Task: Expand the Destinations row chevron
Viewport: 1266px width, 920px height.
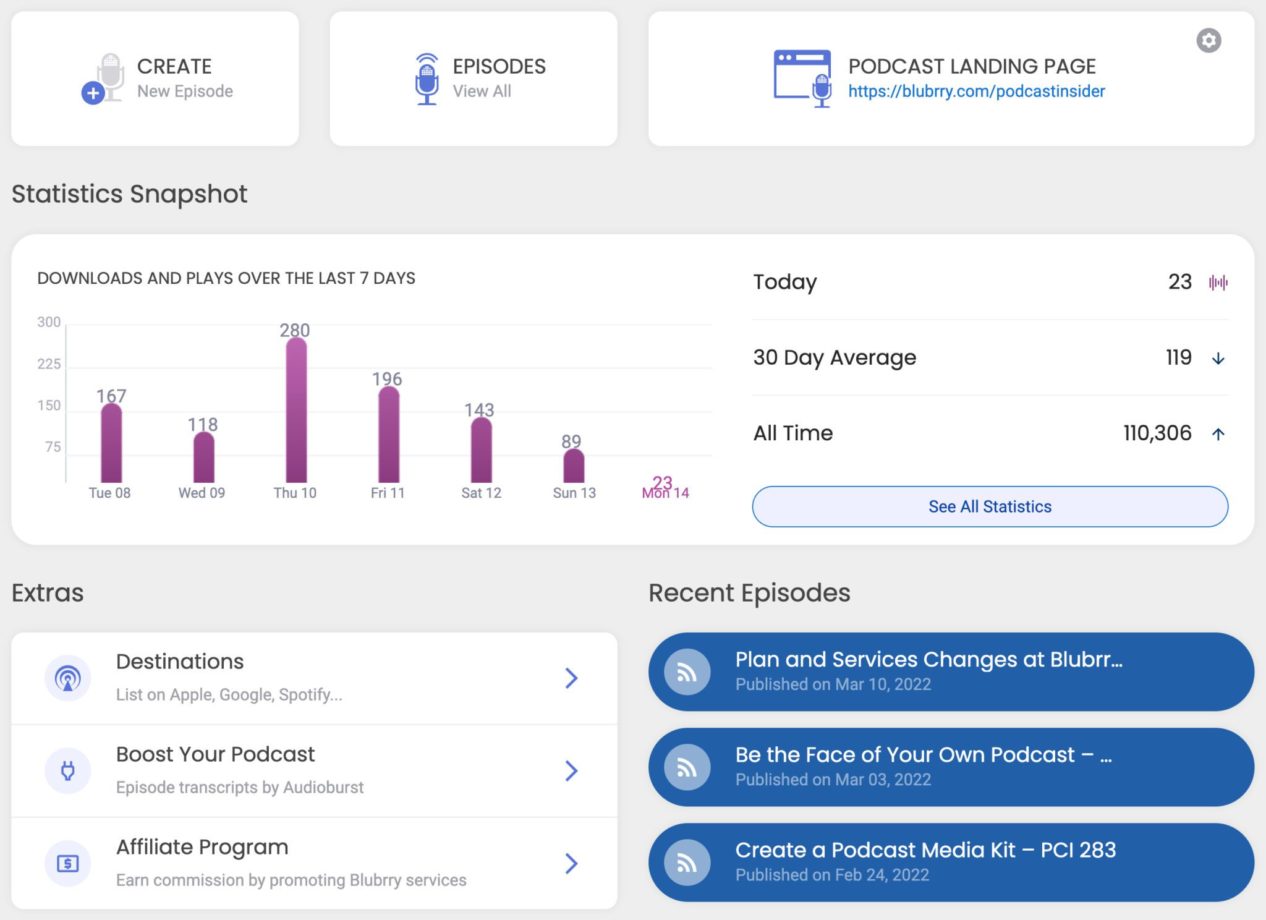Action: pos(571,678)
